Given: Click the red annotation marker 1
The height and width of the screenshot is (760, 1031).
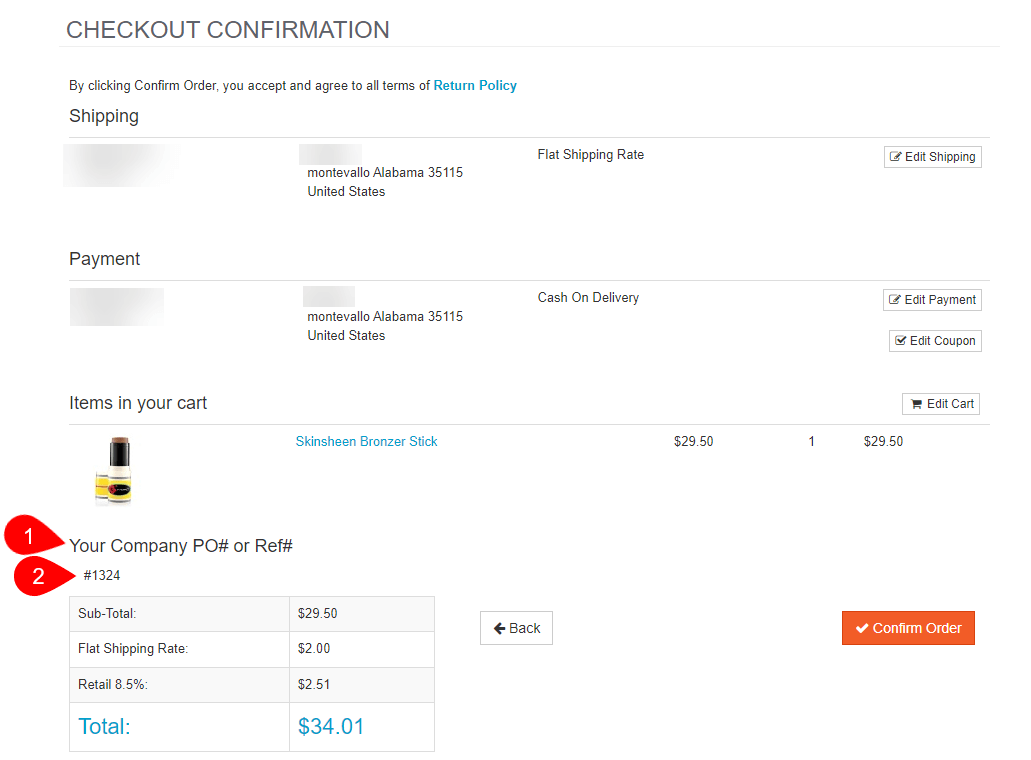Looking at the screenshot, I should pos(28,536).
